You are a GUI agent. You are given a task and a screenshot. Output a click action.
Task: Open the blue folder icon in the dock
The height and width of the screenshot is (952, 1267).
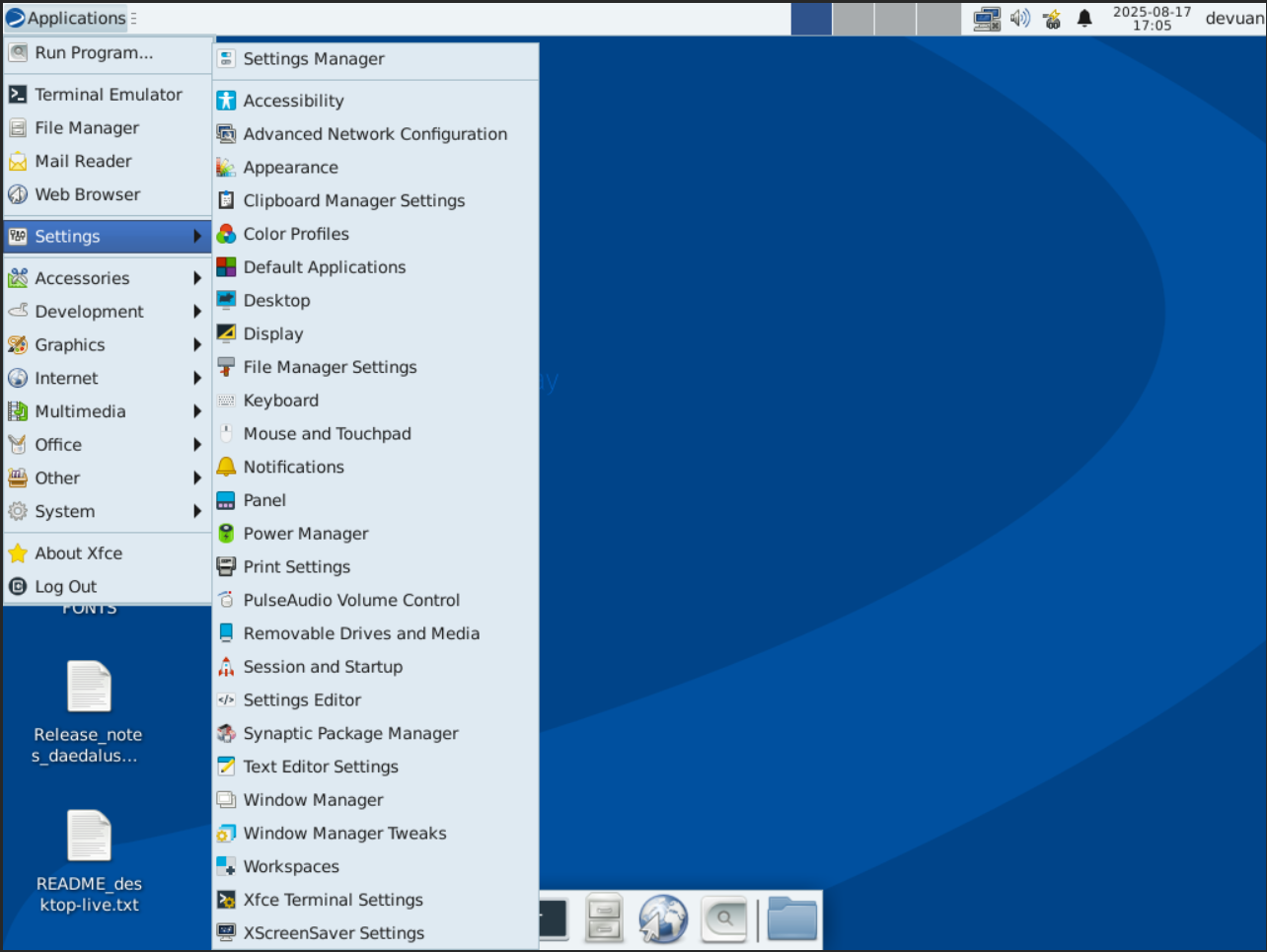coord(792,918)
